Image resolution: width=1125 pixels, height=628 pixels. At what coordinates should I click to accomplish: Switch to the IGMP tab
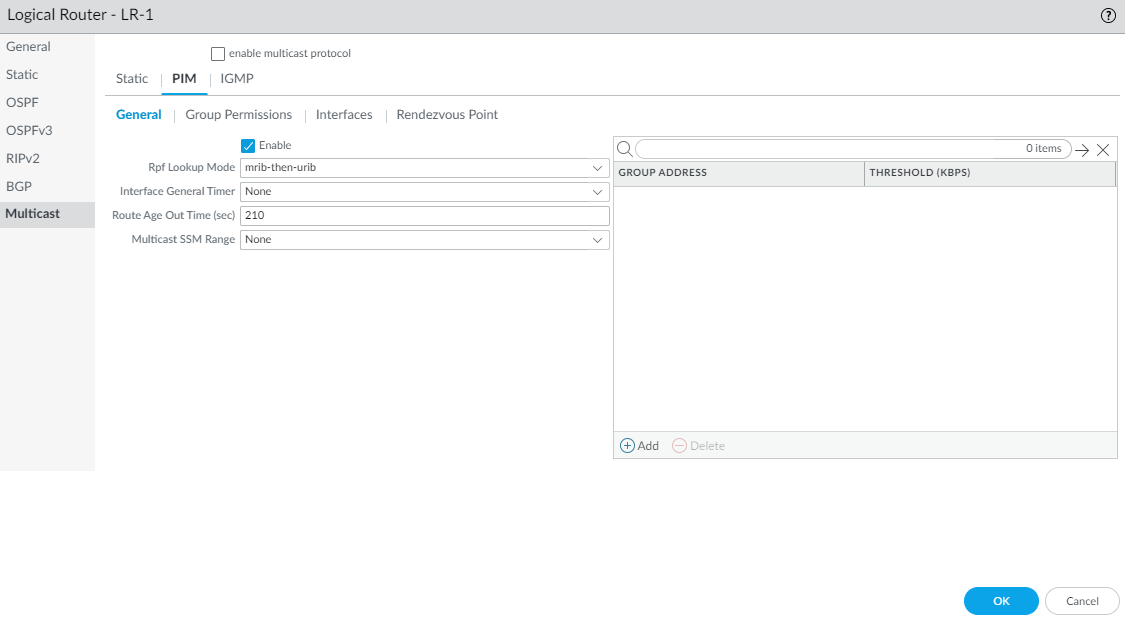(x=237, y=79)
